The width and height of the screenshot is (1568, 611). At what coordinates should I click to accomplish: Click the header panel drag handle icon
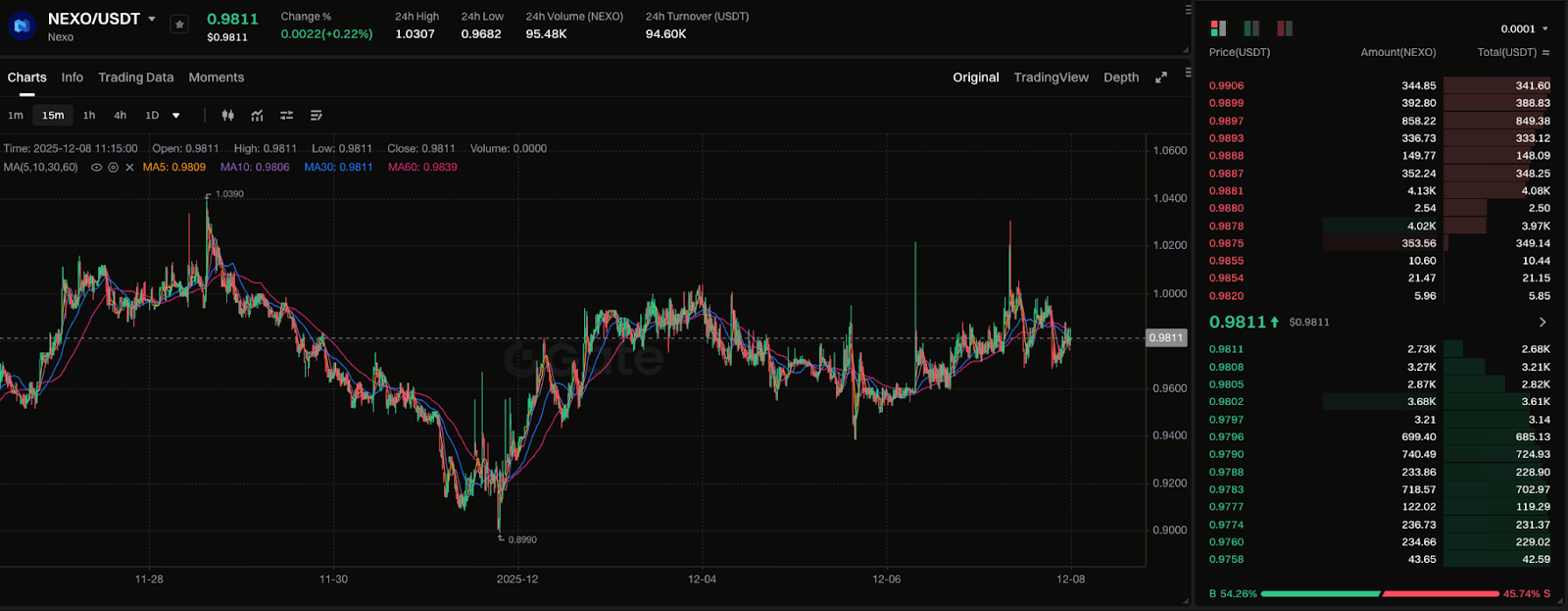point(1188,10)
